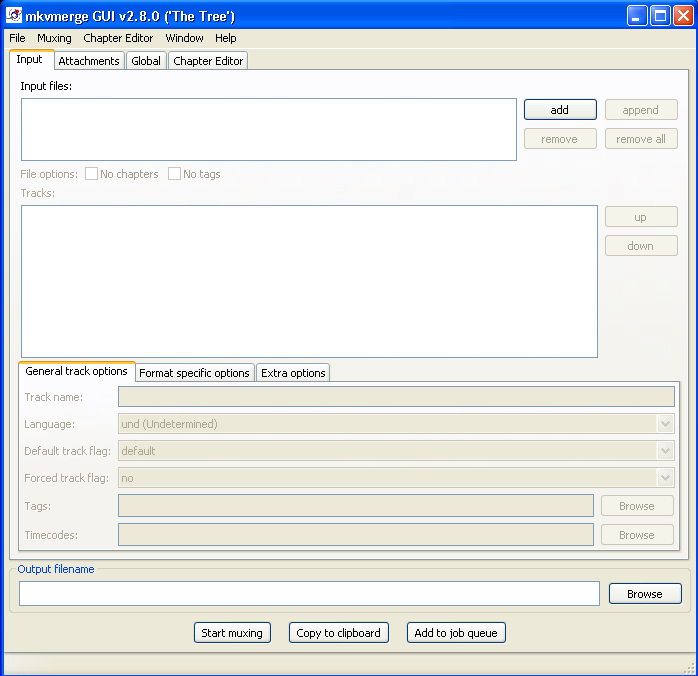Viewport: 698px width, 676px height.
Task: Click Browse next to Tags
Action: pos(637,506)
